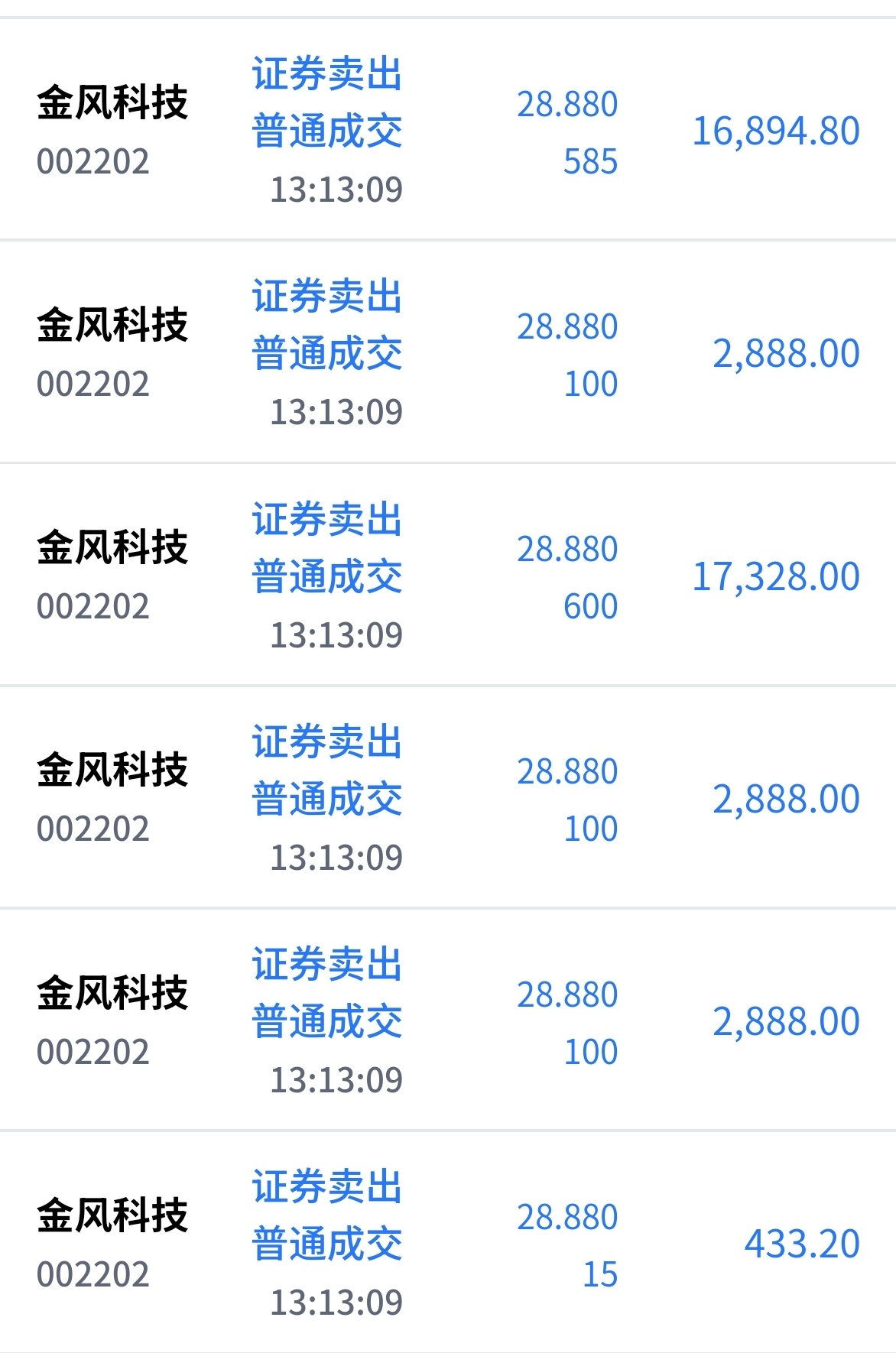Click 13:13:09 timestamp in the 433.20 row
The height and width of the screenshot is (1353, 896).
(x=336, y=1302)
